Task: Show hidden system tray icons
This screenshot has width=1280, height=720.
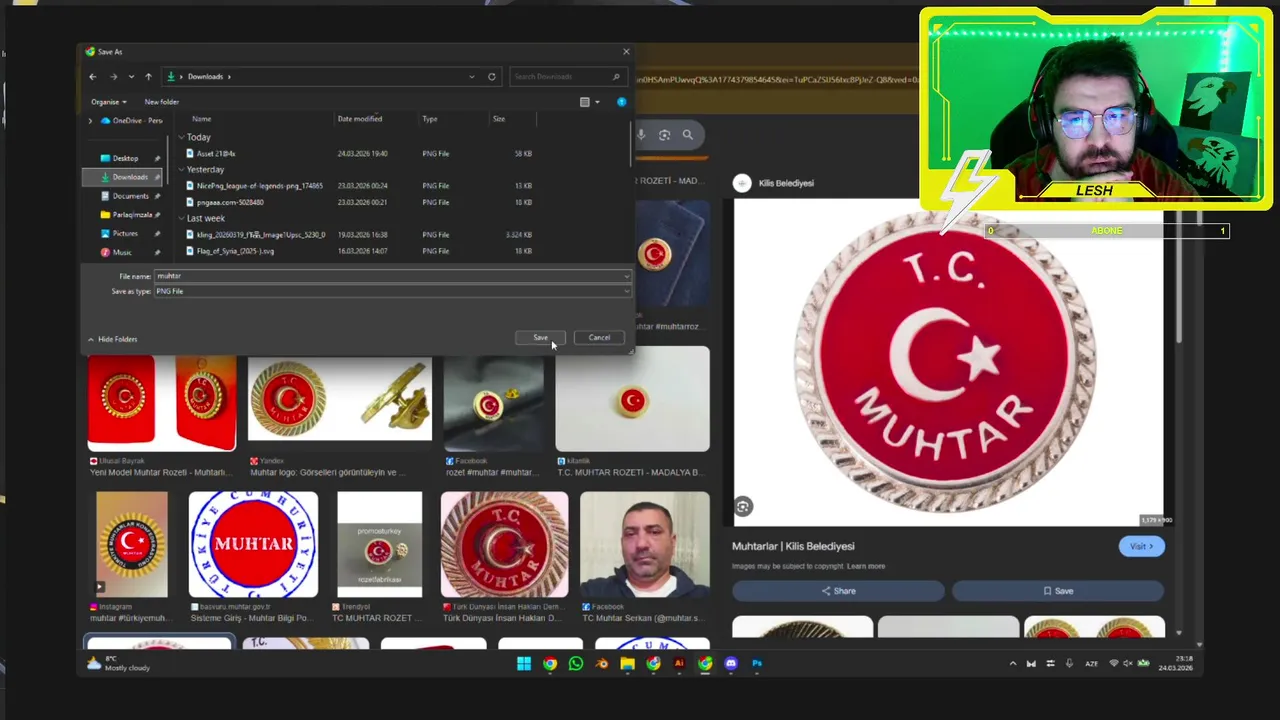Action: click(1012, 664)
